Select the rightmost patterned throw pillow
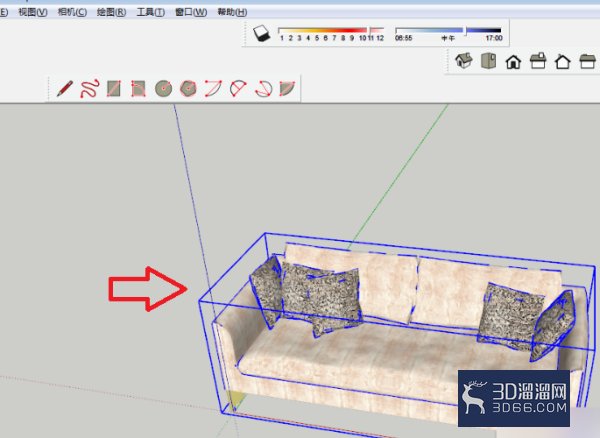The image size is (600, 438). click(554, 325)
